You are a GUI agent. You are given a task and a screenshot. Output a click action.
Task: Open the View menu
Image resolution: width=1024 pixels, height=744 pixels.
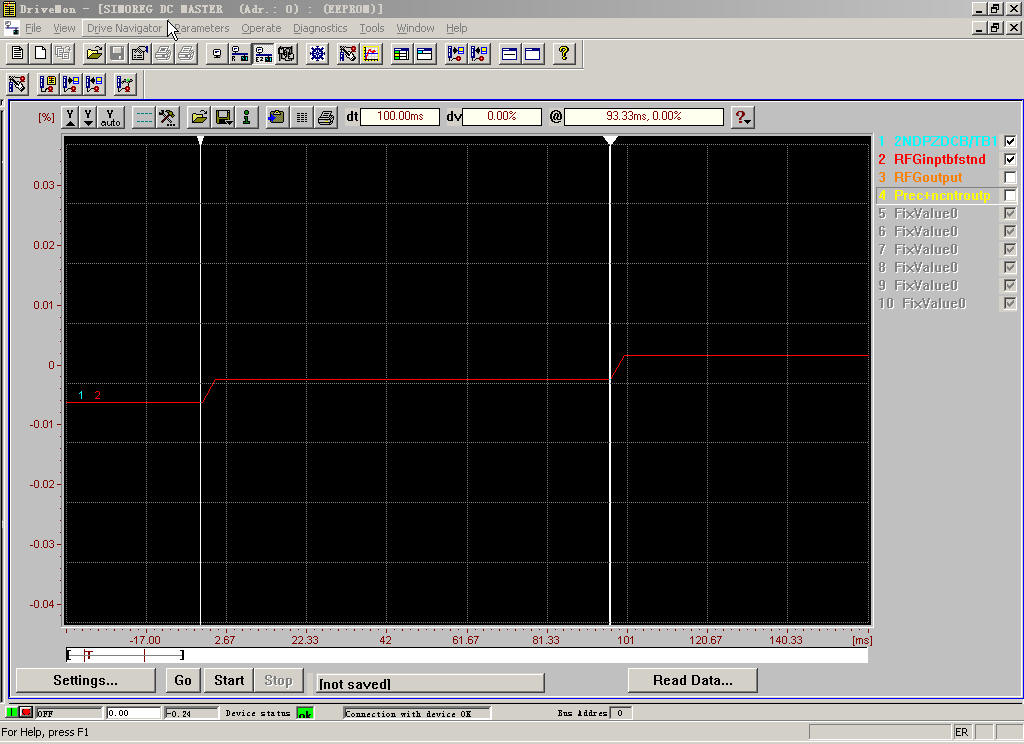(64, 28)
